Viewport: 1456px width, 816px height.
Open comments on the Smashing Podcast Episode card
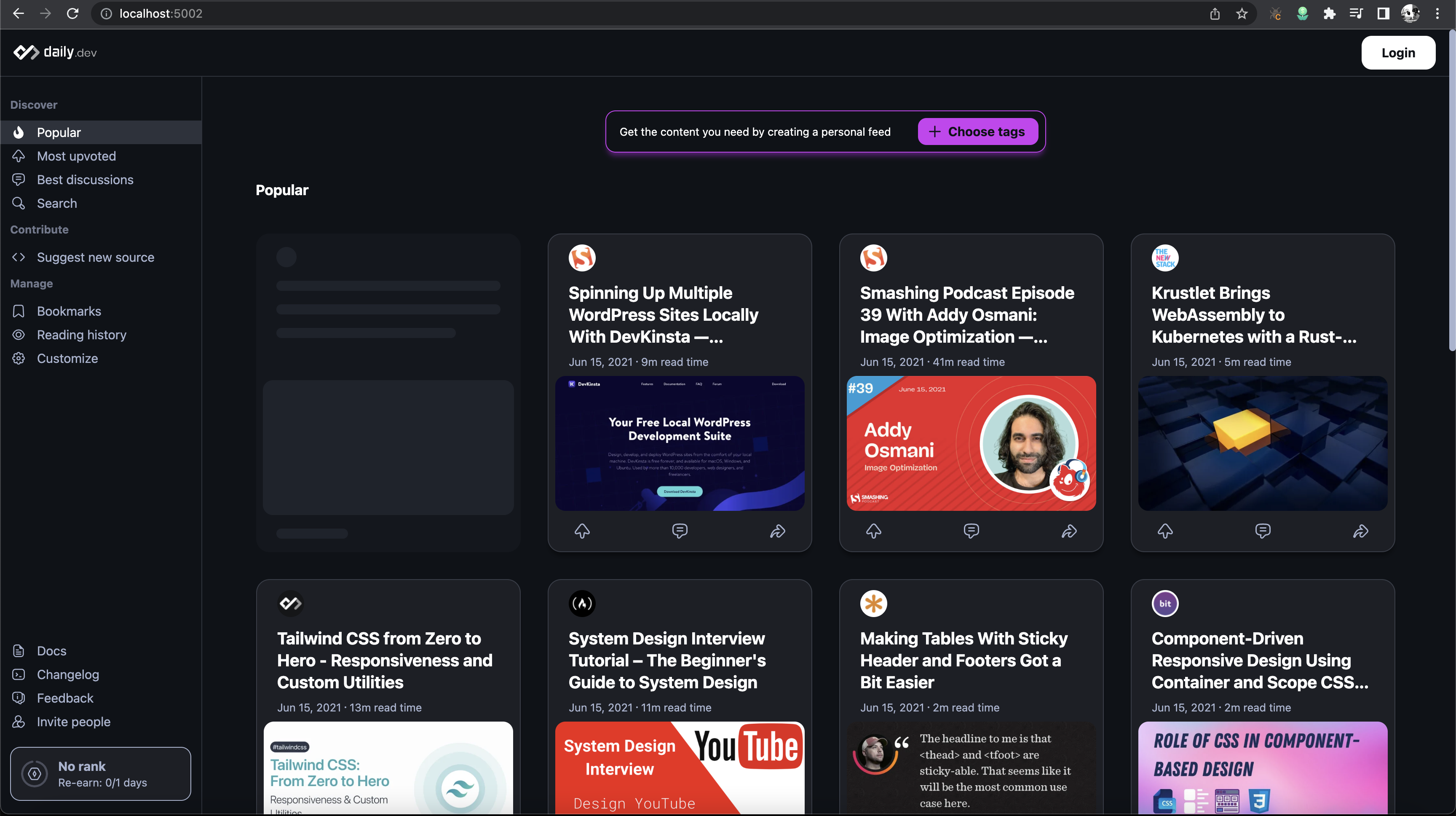click(x=971, y=531)
